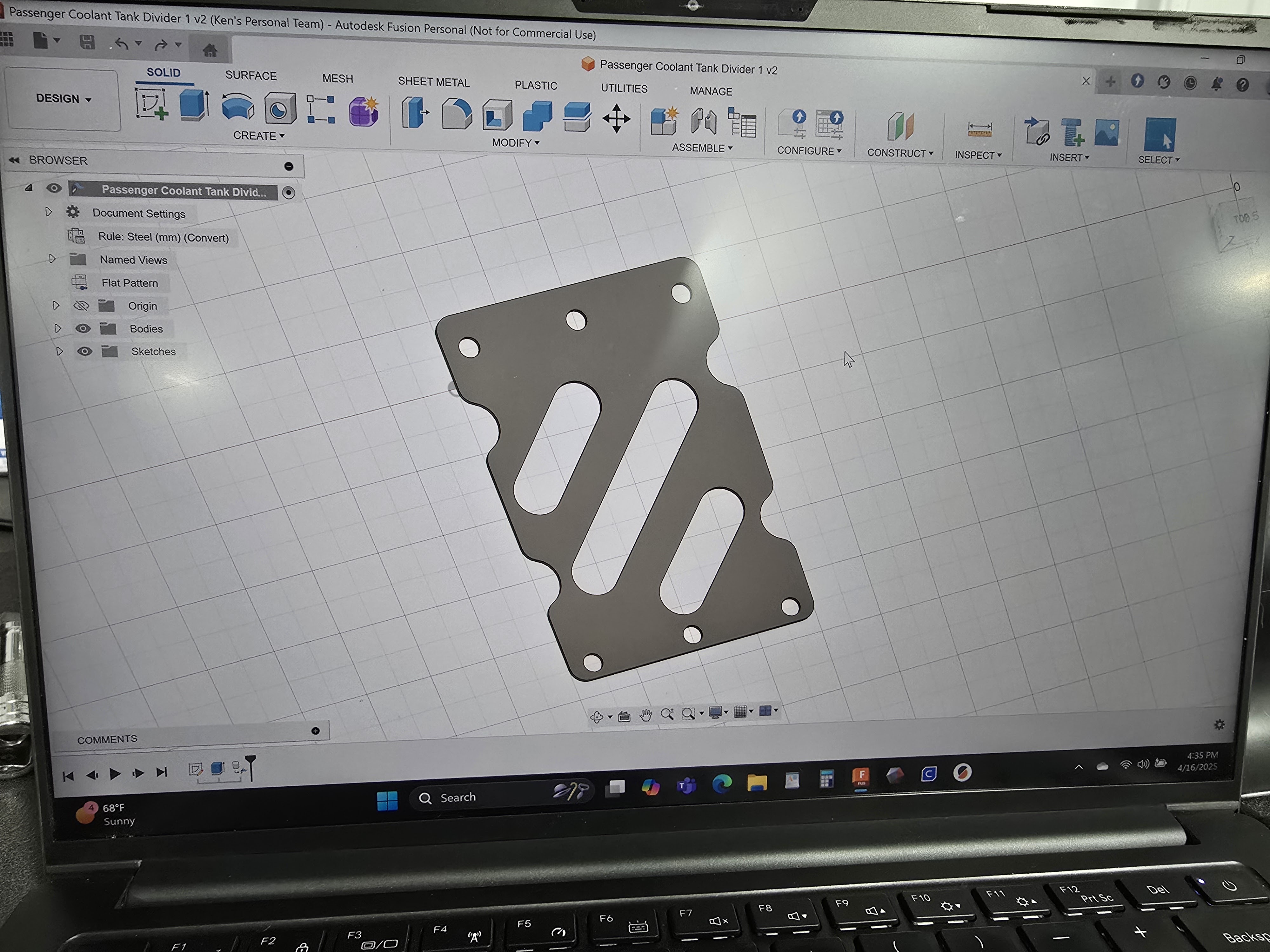Select the Revolve tool icon
This screenshot has width=1270, height=952.
pyautogui.click(x=238, y=107)
